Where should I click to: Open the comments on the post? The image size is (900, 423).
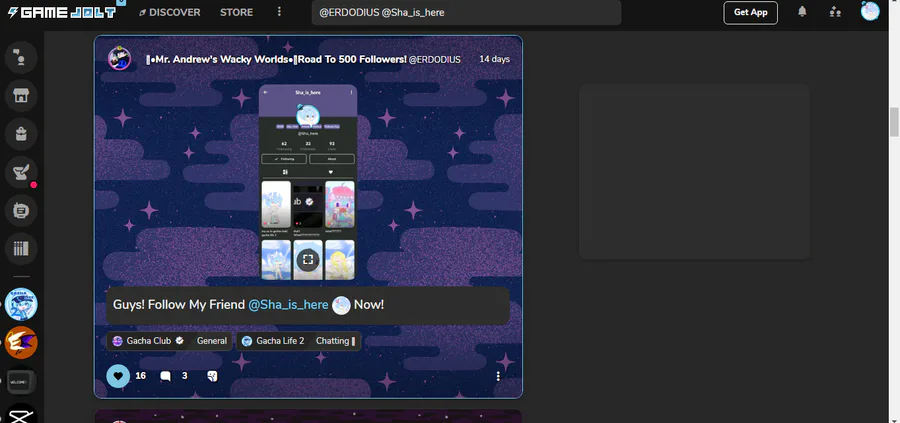(x=165, y=376)
